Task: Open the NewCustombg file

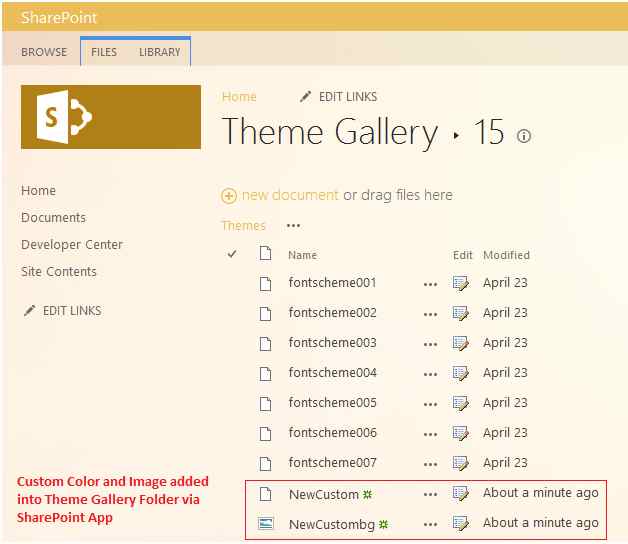Action: 332,525
